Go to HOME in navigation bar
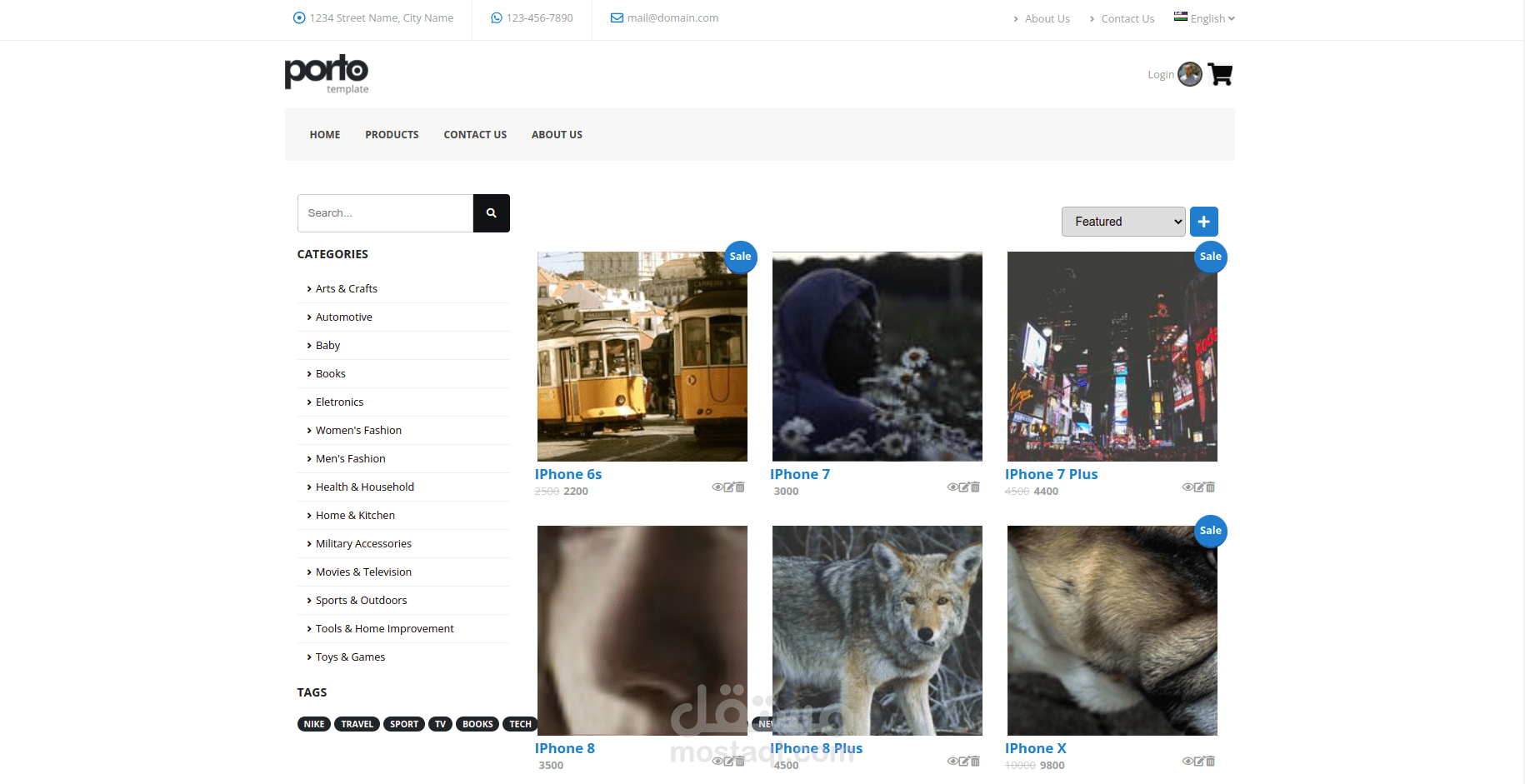Viewport: 1525px width, 784px height. (x=325, y=135)
